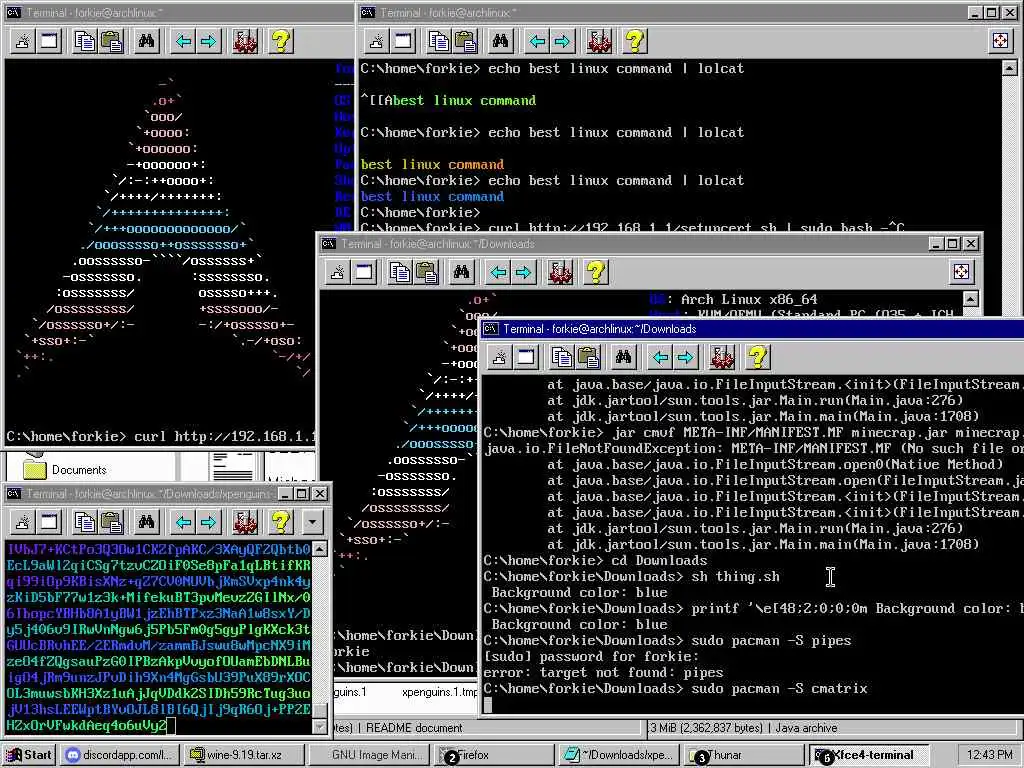
Task: Click Help question mark in the xpenguins terminal
Action: pyautogui.click(x=281, y=522)
